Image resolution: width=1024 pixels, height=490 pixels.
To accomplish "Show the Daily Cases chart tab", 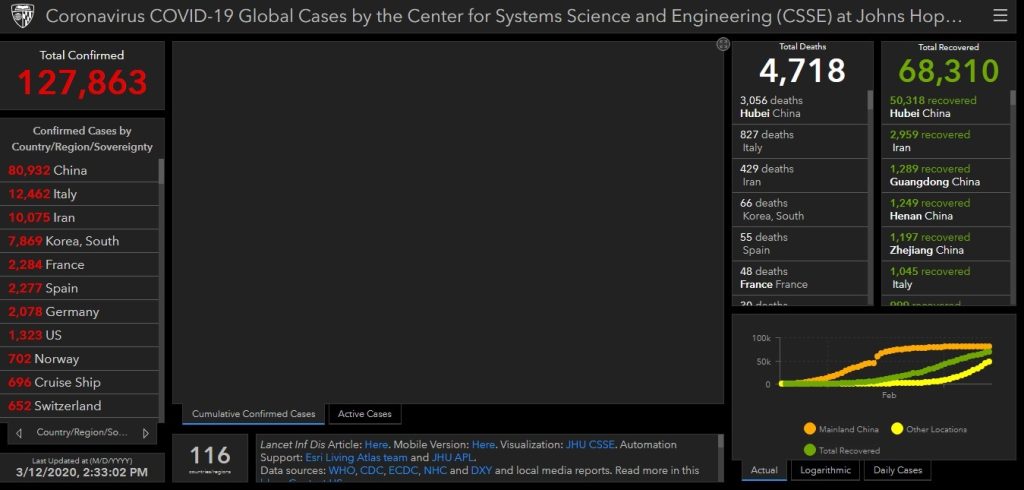I will (x=898, y=470).
